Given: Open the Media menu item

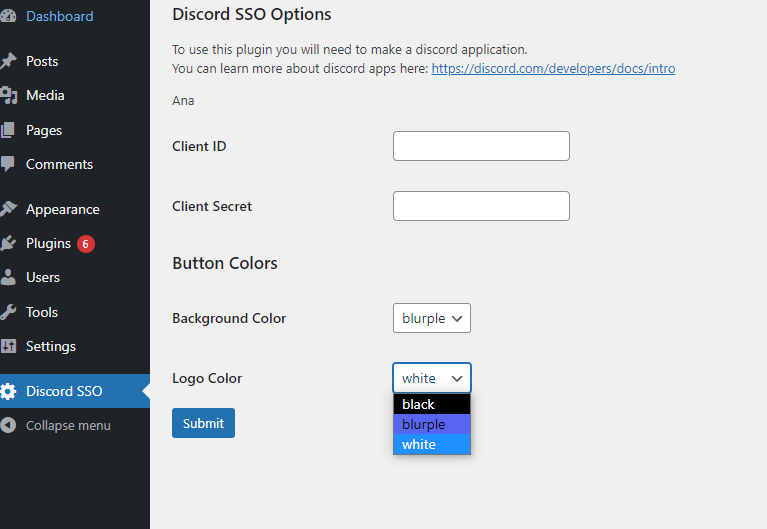Looking at the screenshot, I should click(x=45, y=95).
